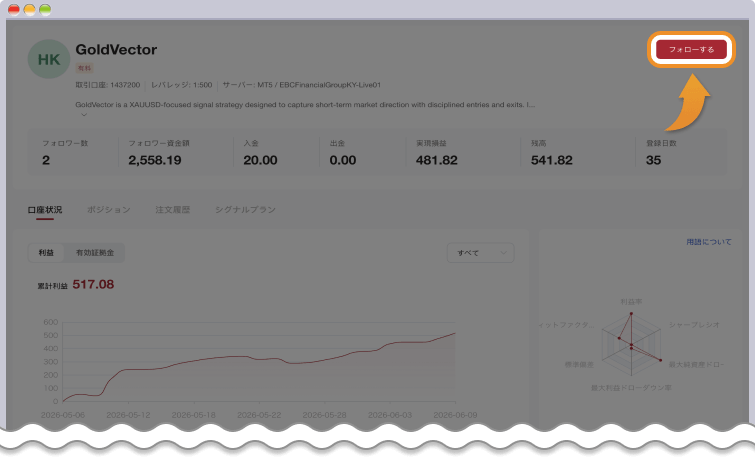Open the 用語について link

point(709,242)
